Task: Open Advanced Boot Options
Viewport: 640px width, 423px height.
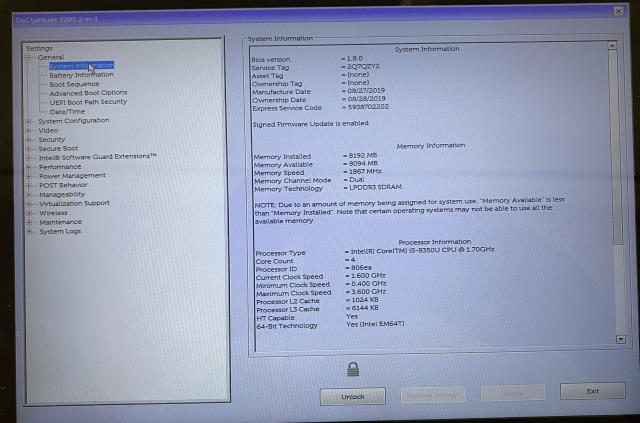Action: point(88,93)
